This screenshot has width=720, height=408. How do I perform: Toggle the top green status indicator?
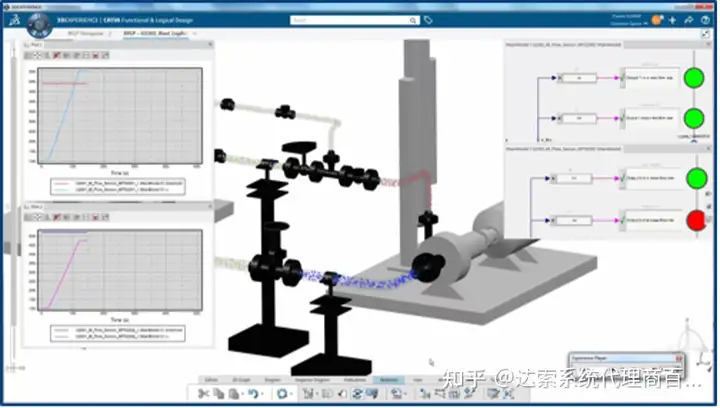point(694,78)
